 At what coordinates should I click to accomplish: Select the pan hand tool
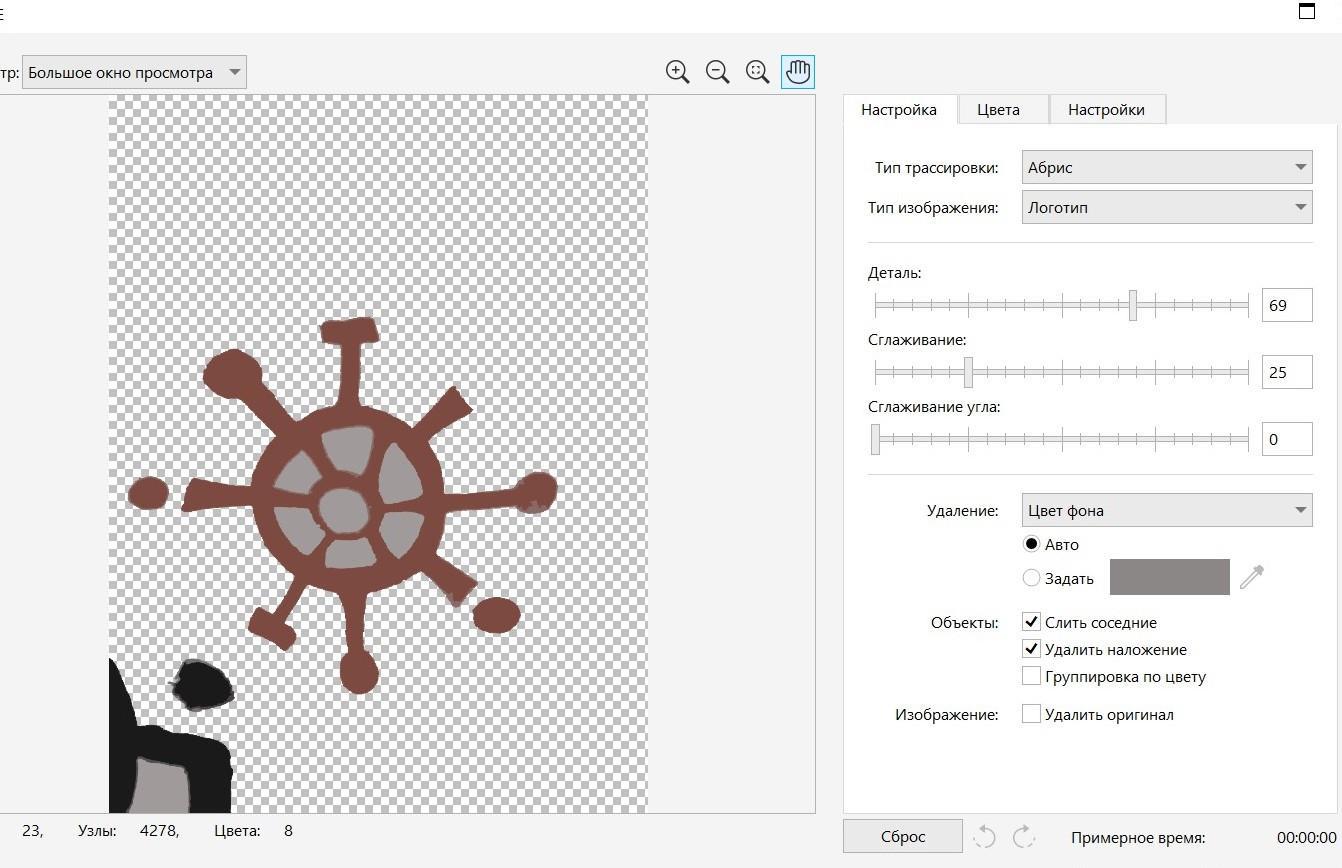pos(798,72)
